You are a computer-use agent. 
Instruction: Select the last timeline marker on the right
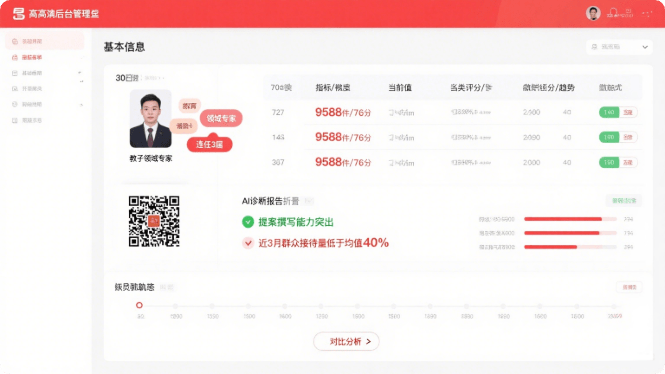pyautogui.click(x=614, y=306)
